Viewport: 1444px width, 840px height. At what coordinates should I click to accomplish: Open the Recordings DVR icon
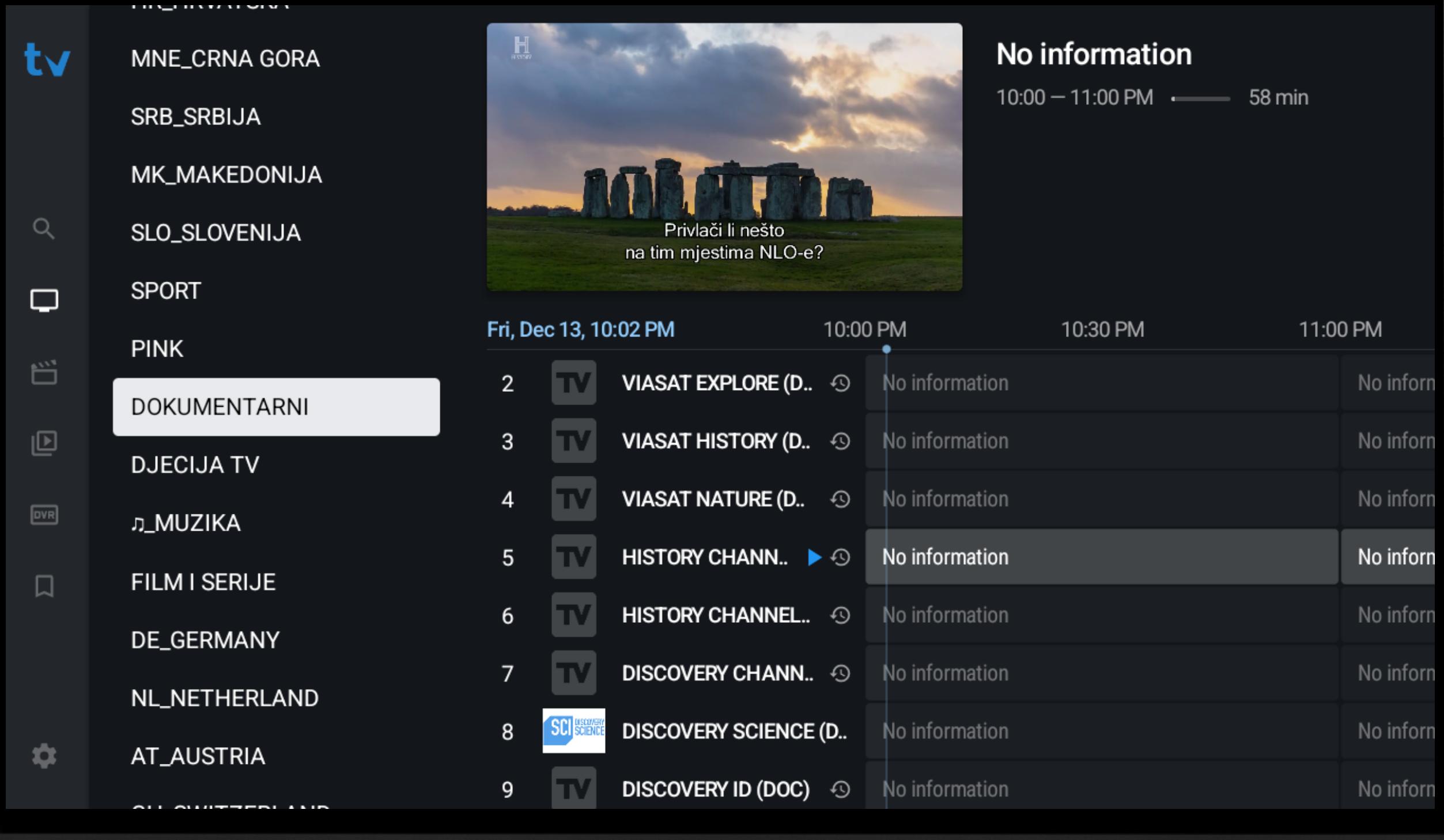coord(43,515)
